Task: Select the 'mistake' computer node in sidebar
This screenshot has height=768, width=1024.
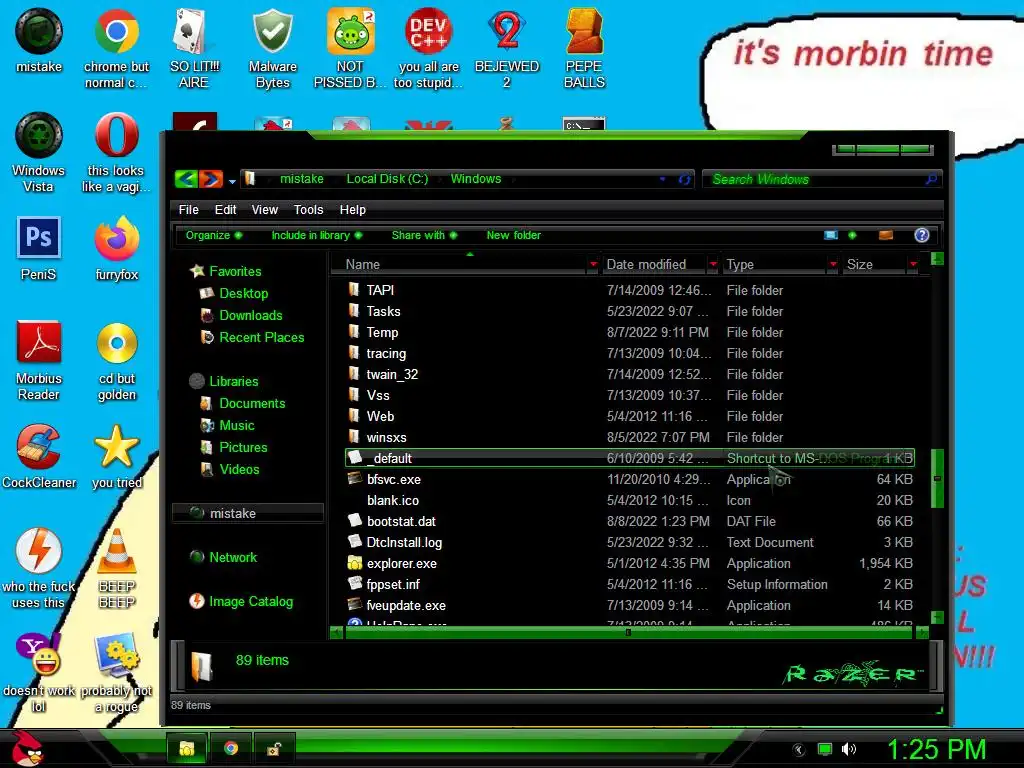Action: pos(248,513)
